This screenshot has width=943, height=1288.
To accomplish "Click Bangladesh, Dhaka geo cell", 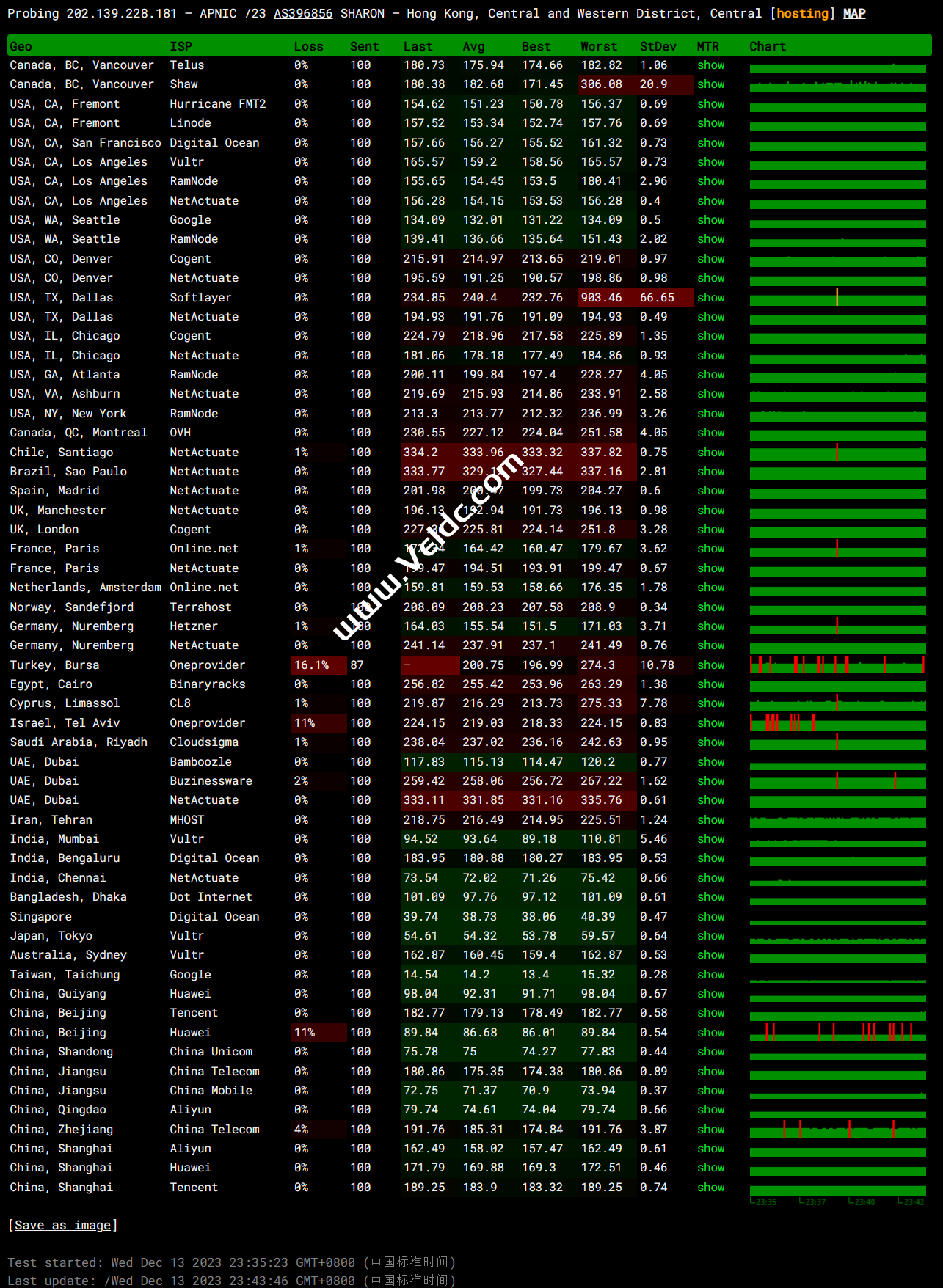I will 68,897.
